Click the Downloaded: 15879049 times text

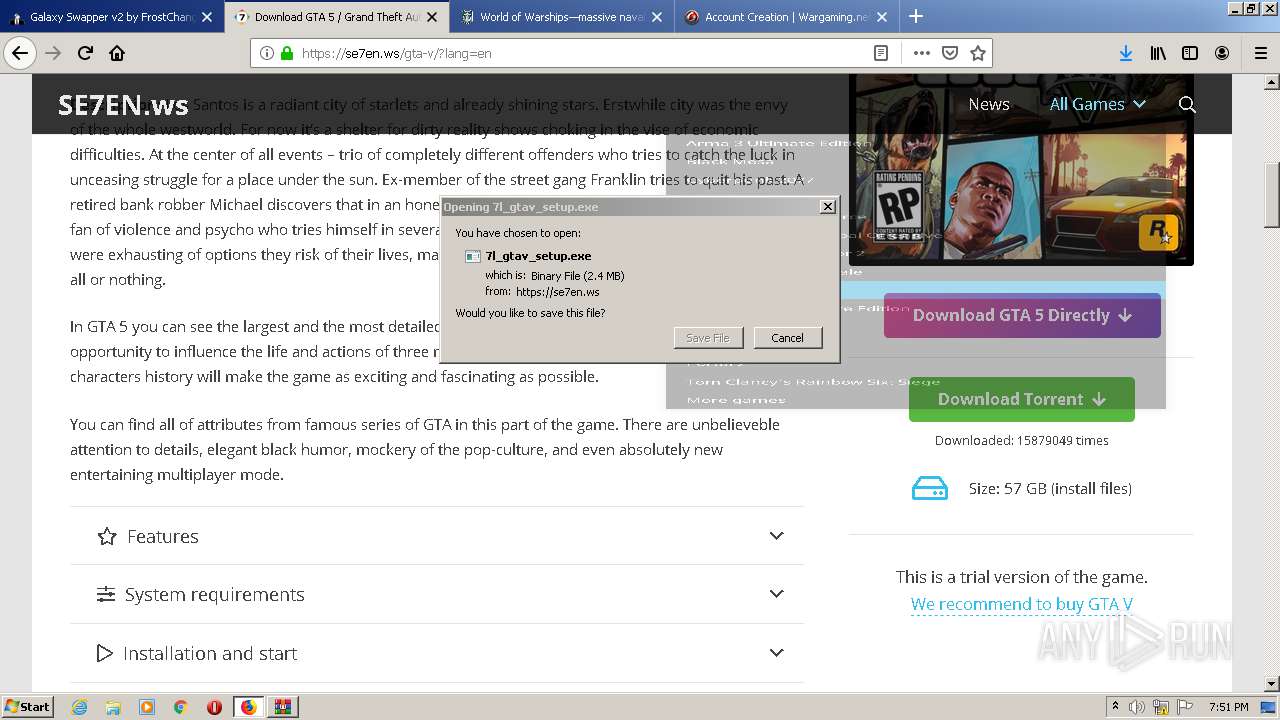(1022, 440)
